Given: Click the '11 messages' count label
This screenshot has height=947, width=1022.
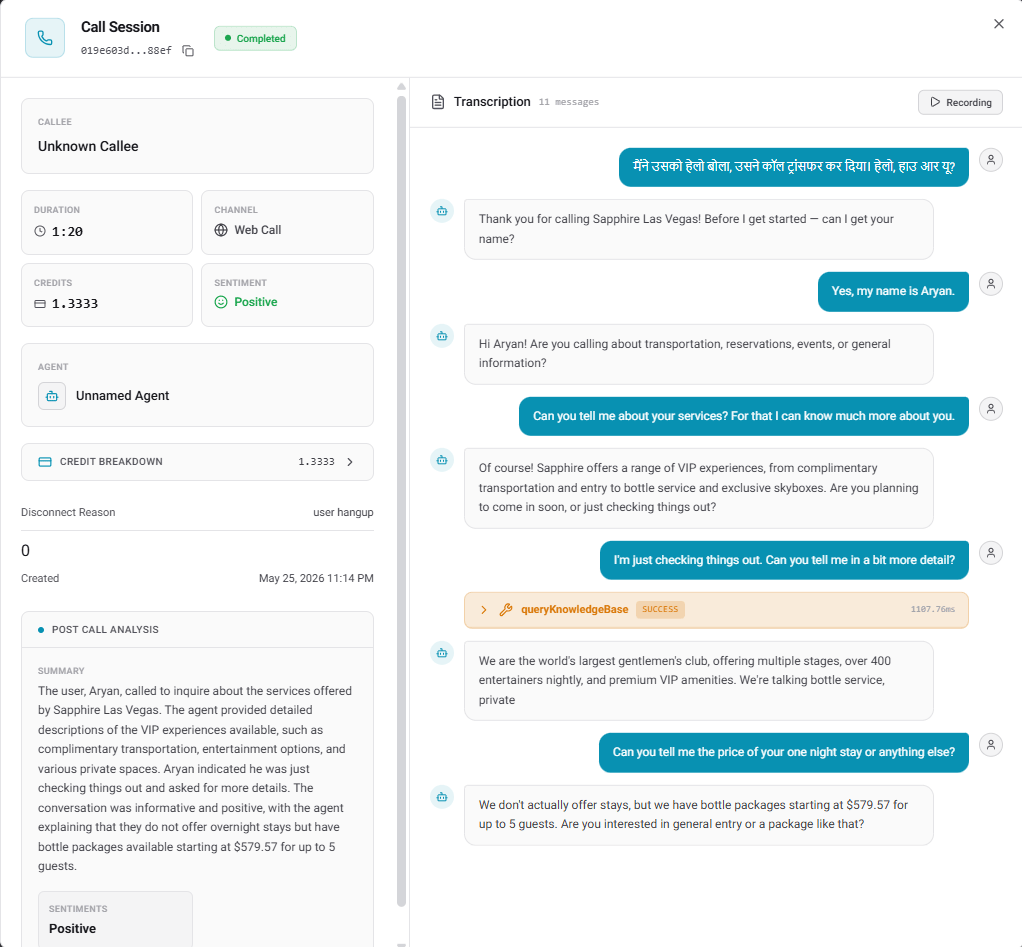Looking at the screenshot, I should pyautogui.click(x=568, y=102).
